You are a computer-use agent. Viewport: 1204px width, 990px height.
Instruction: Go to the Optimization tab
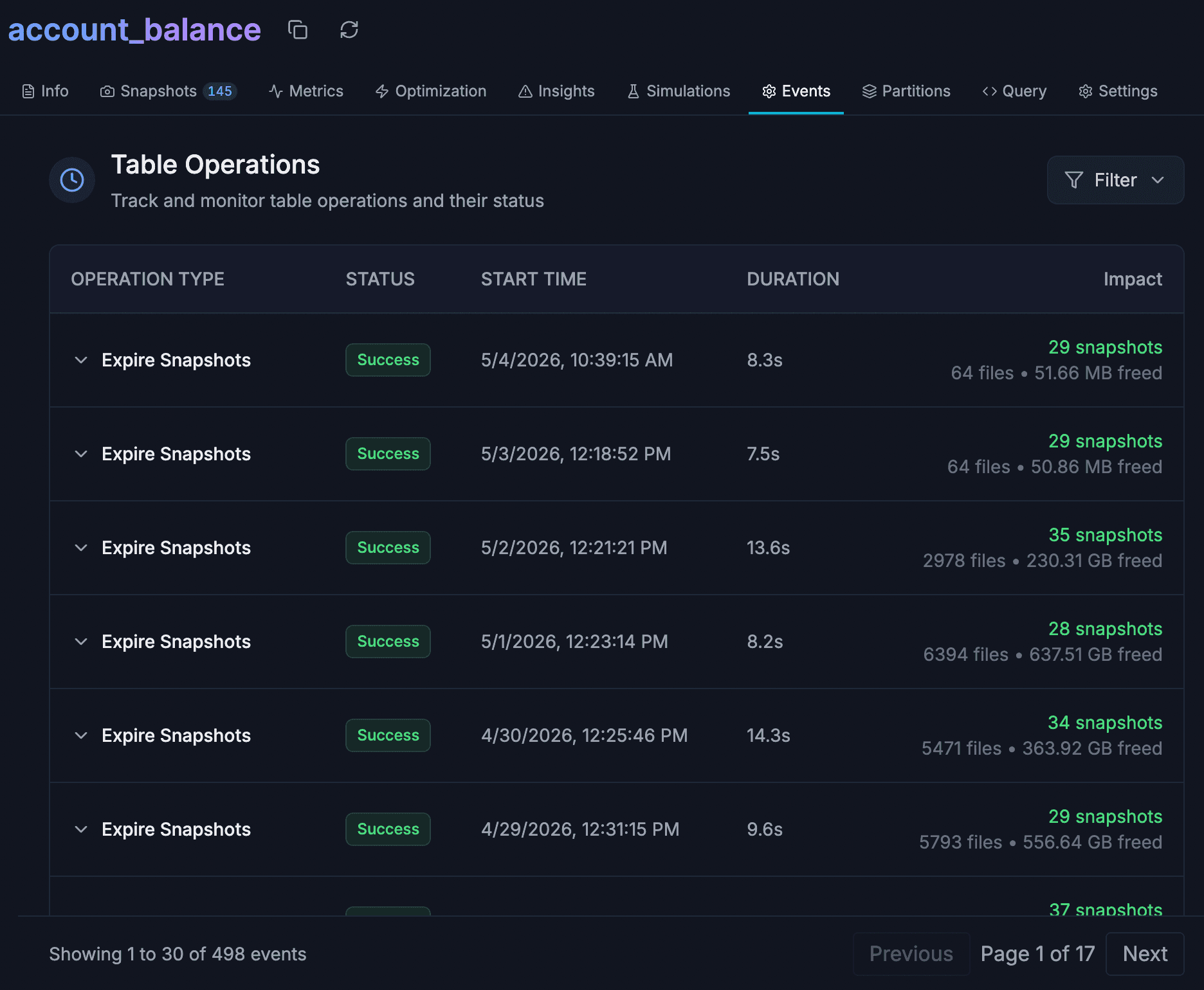coord(431,91)
